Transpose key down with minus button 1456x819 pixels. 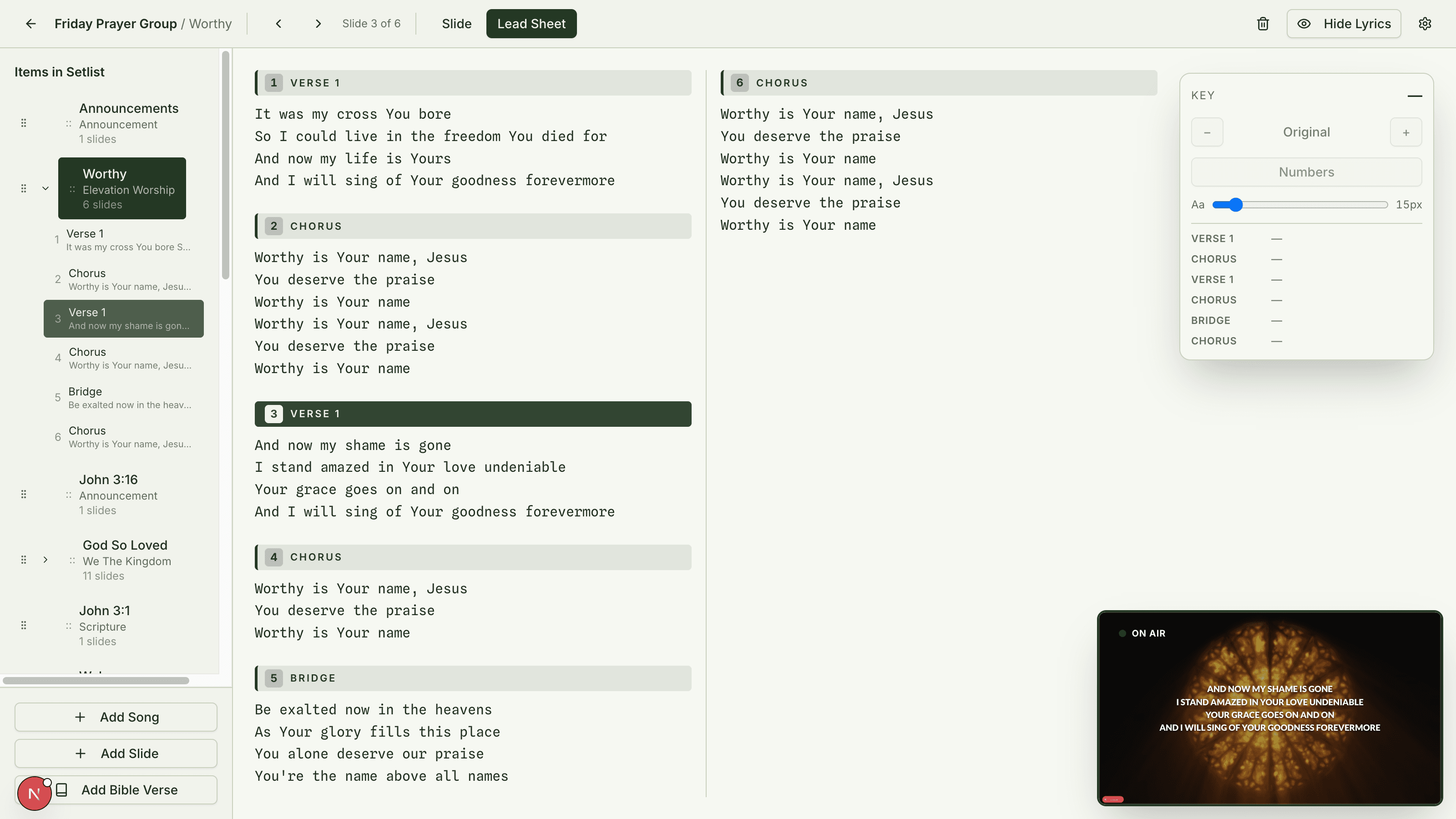(1207, 132)
